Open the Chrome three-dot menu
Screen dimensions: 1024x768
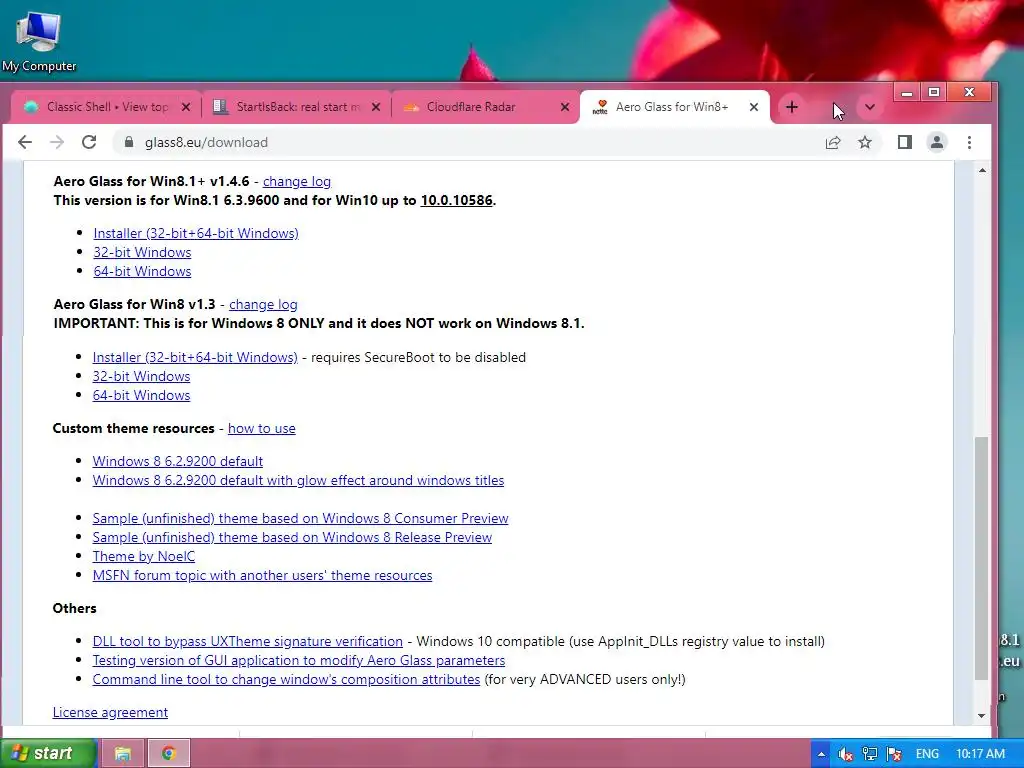(x=969, y=142)
